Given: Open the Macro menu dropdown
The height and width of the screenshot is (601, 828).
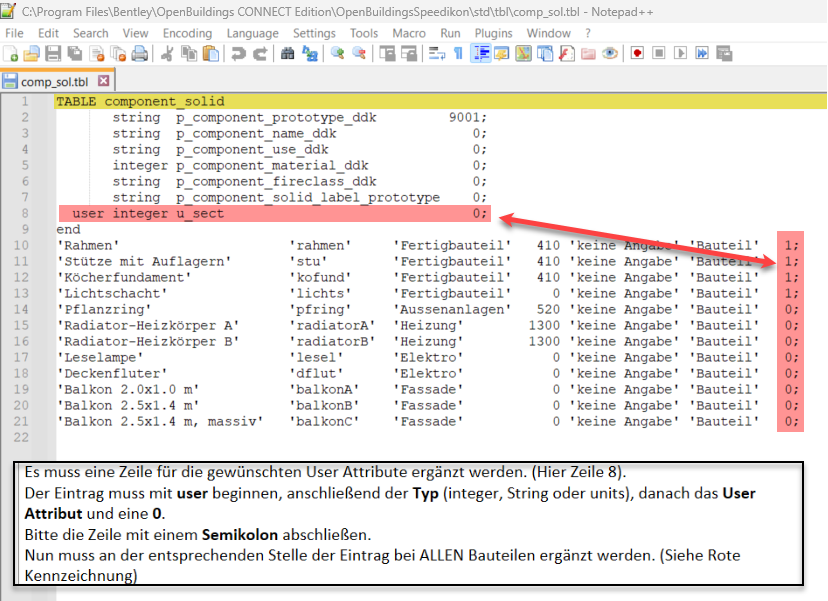Looking at the screenshot, I should tap(408, 33).
